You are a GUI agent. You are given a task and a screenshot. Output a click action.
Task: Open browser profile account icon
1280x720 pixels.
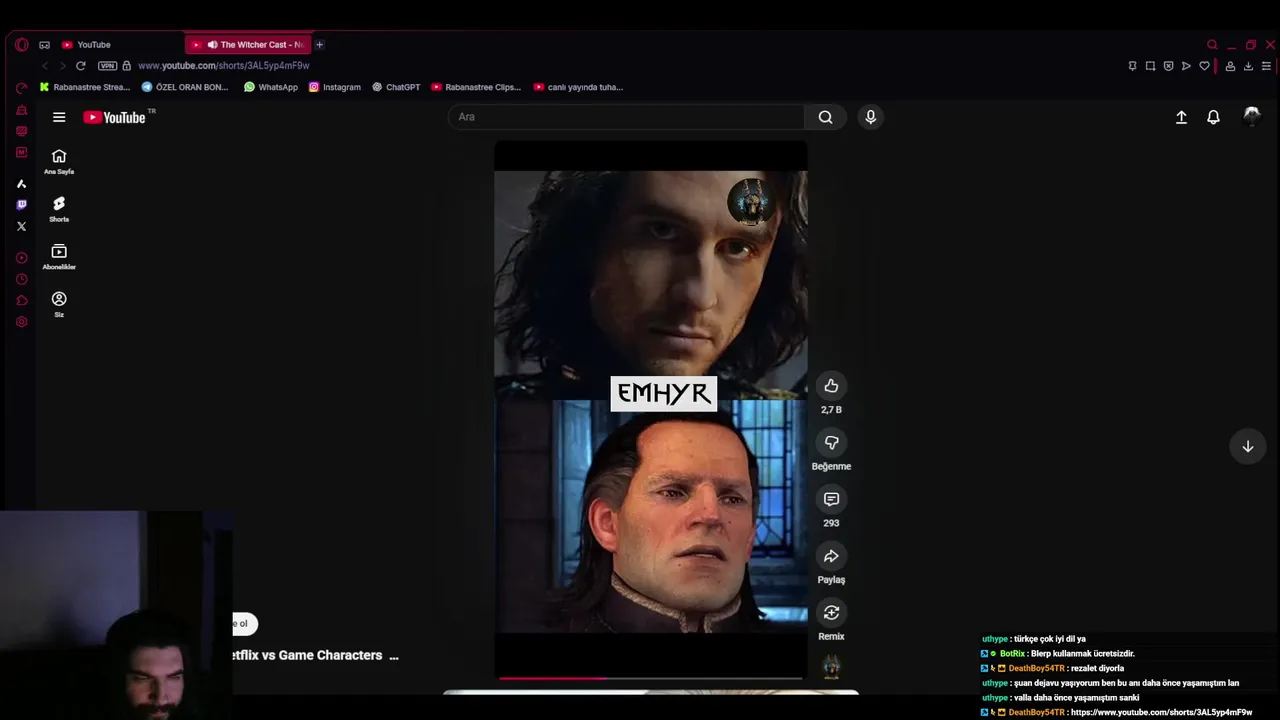coord(1230,66)
